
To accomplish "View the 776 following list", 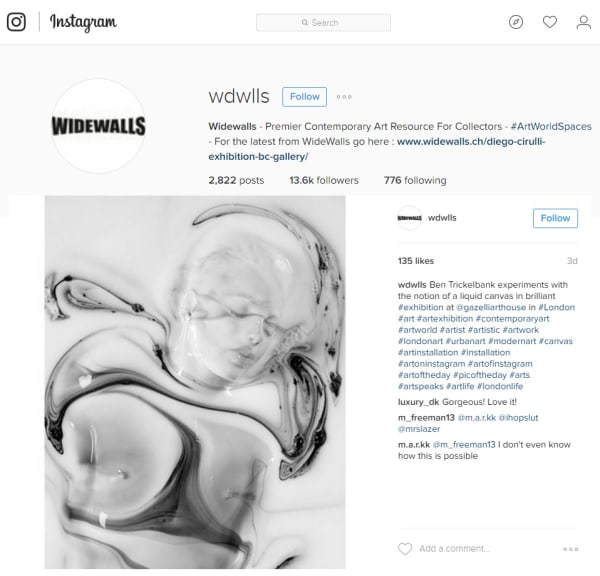I will pos(415,180).
